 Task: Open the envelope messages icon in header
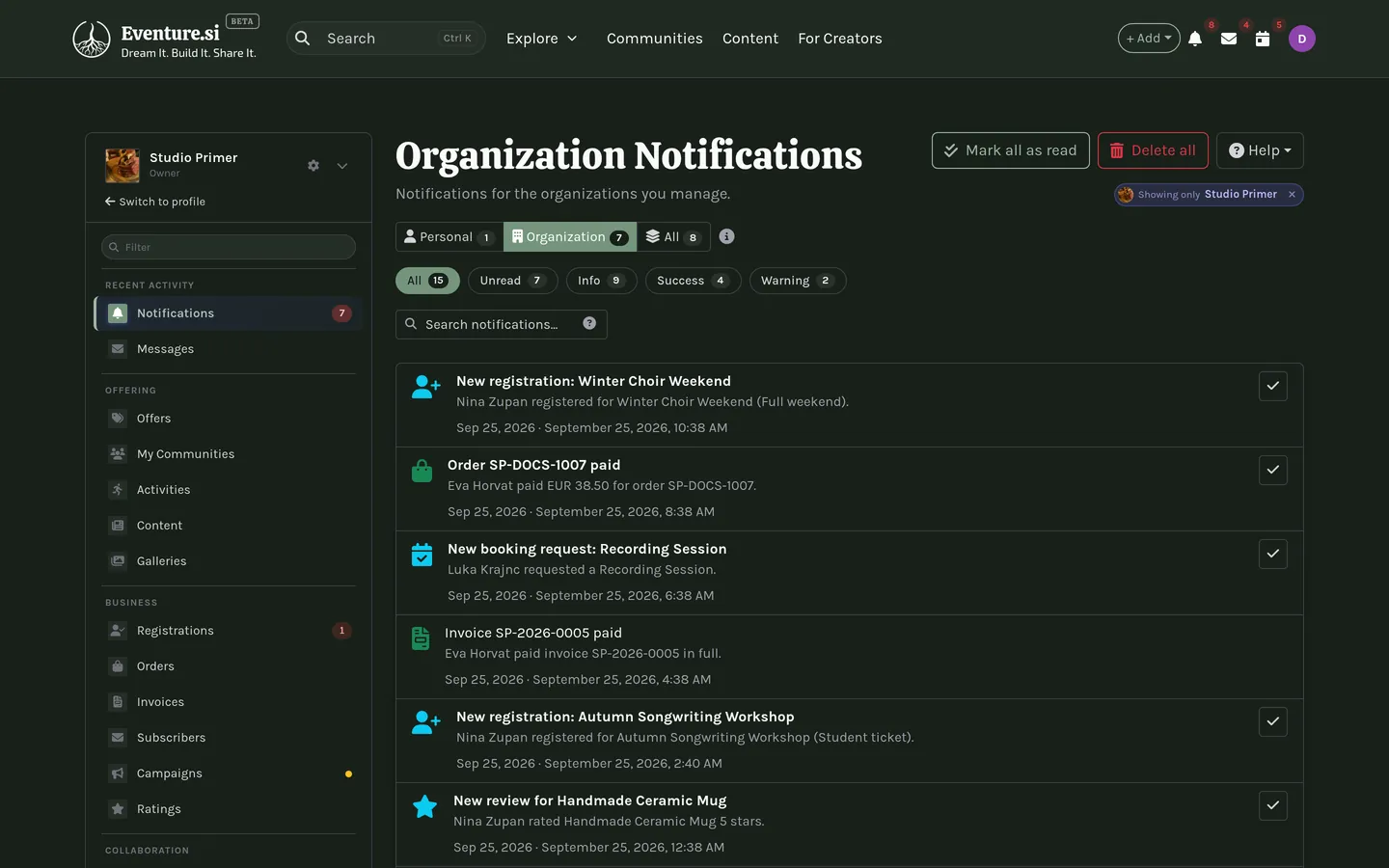coord(1229,39)
